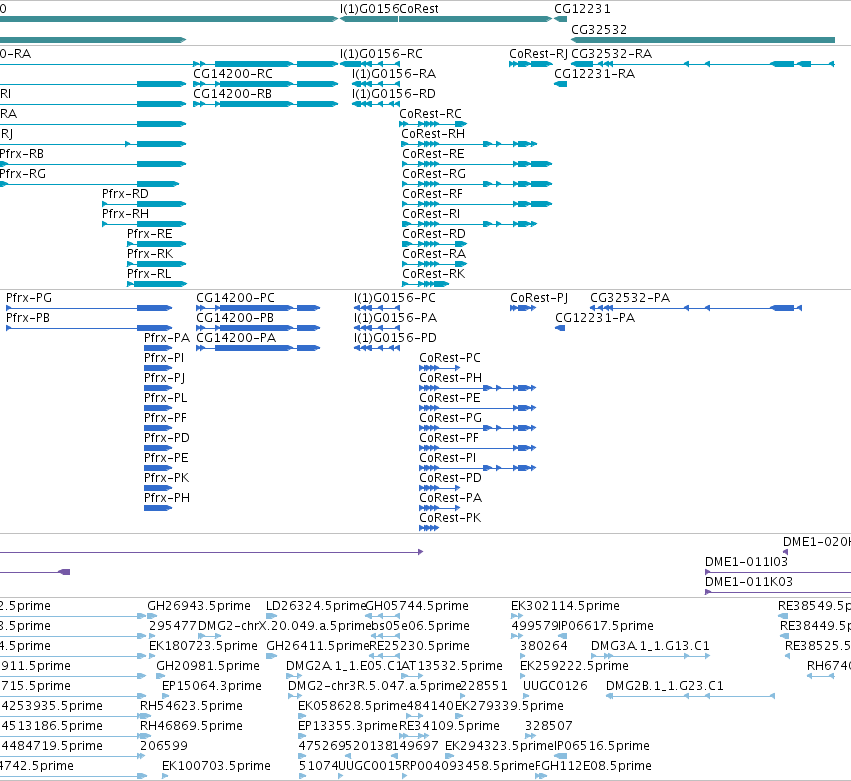This screenshot has height=781, width=851.
Task: Select the UUGC0126 feature label
Action: (555, 686)
